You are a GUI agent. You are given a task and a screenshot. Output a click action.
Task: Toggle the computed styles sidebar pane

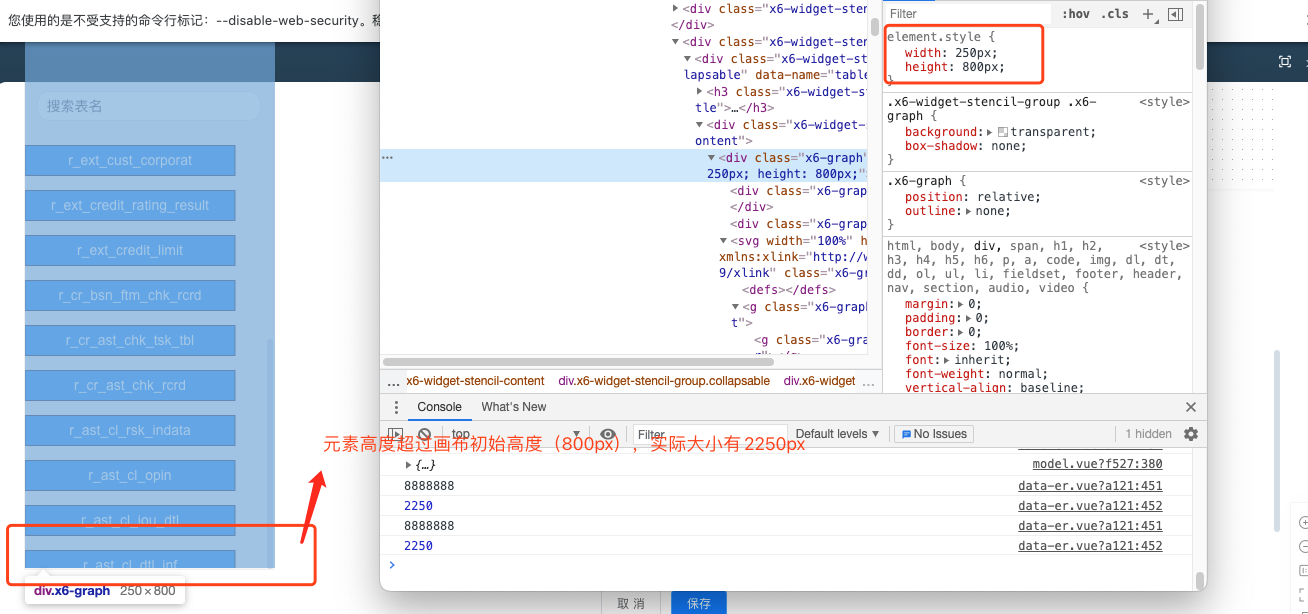coord(1175,14)
